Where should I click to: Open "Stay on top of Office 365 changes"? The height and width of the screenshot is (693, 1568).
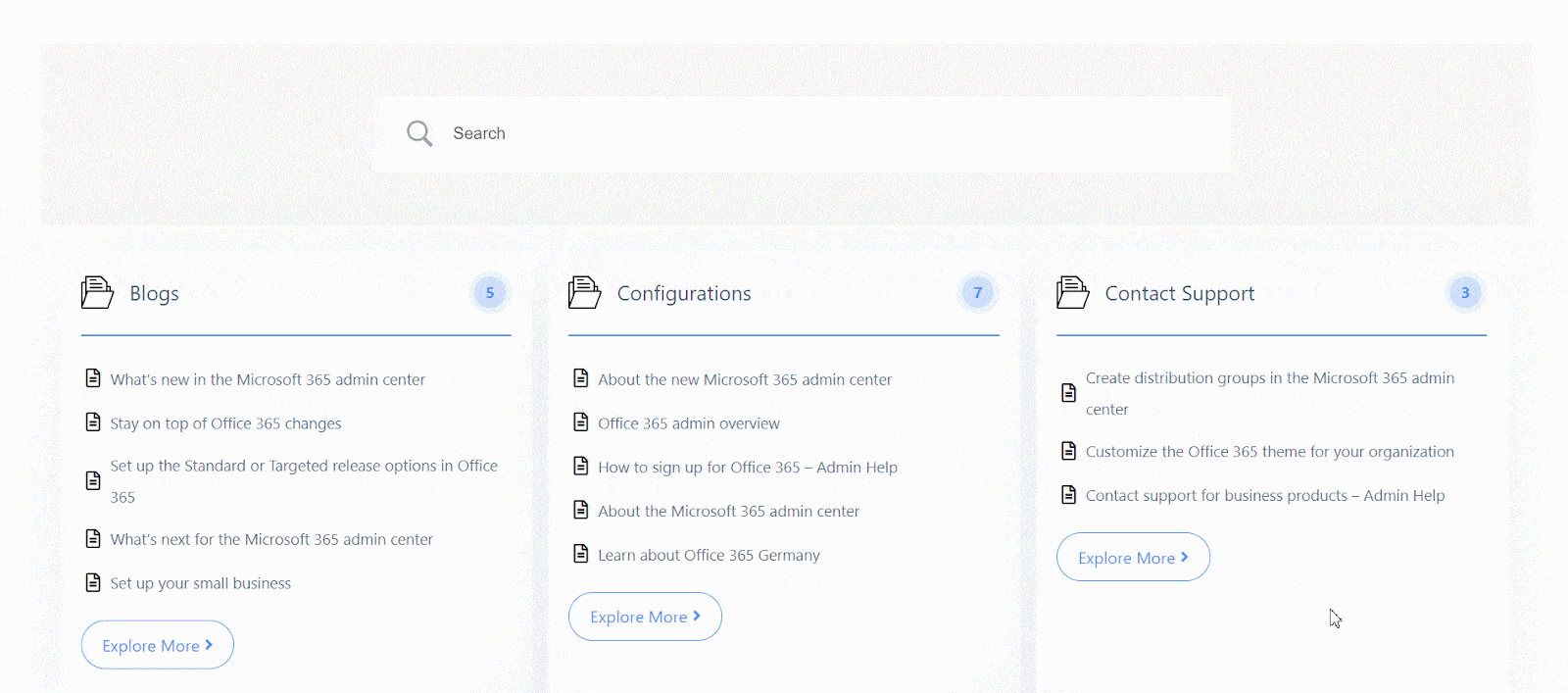[225, 423]
